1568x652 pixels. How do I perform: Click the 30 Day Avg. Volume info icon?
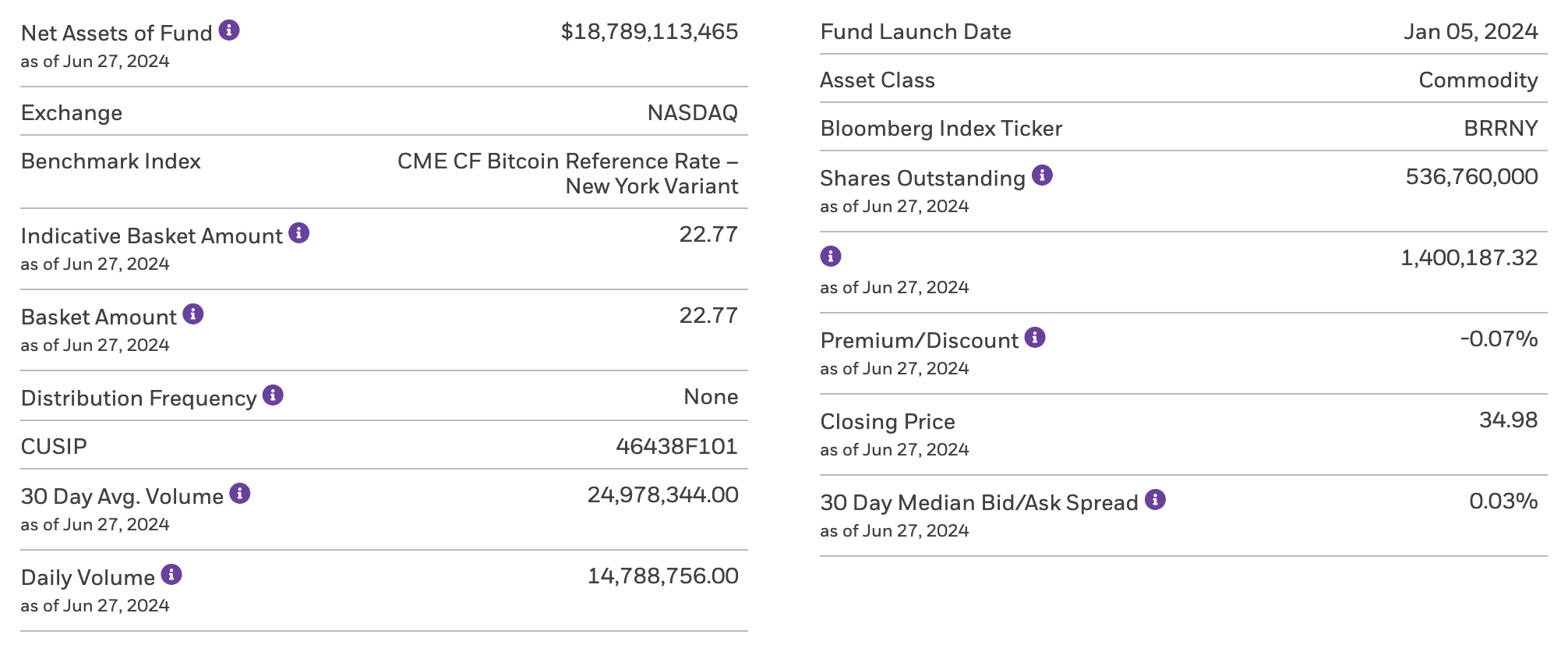click(x=240, y=493)
